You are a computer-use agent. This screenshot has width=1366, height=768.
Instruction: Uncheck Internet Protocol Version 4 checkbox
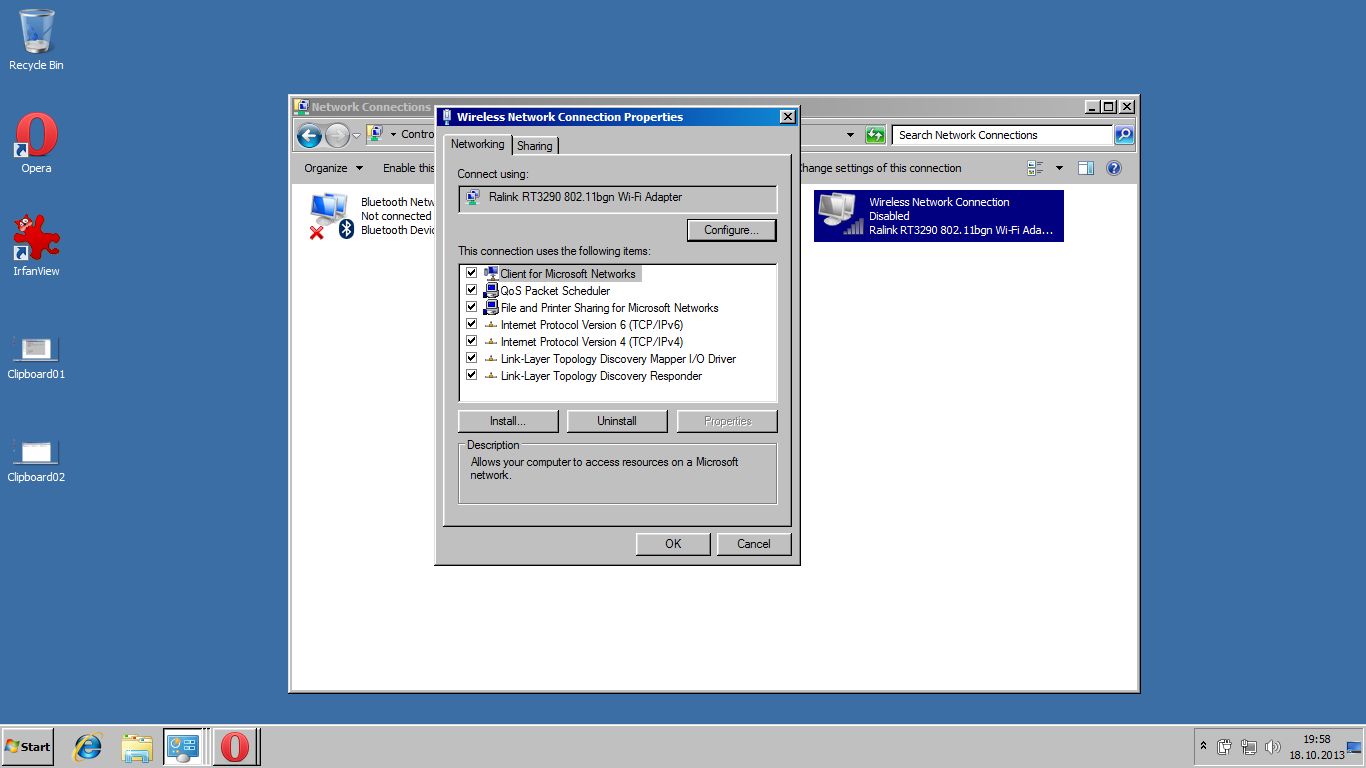tap(472, 341)
